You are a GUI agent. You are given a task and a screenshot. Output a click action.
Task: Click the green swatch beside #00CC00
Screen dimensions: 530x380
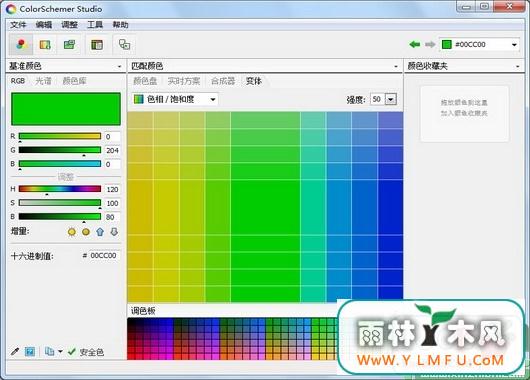point(447,44)
